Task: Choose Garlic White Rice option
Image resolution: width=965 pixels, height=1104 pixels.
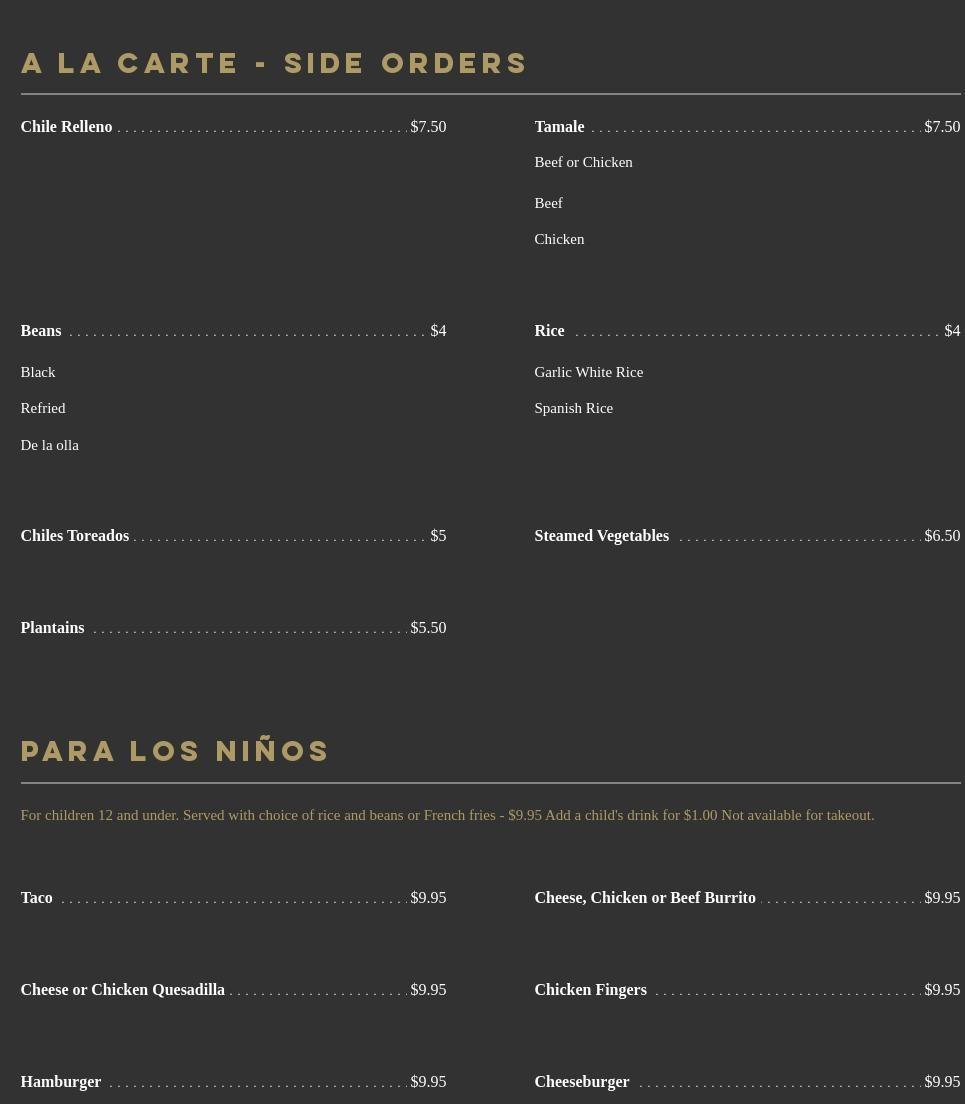Action: click(588, 372)
